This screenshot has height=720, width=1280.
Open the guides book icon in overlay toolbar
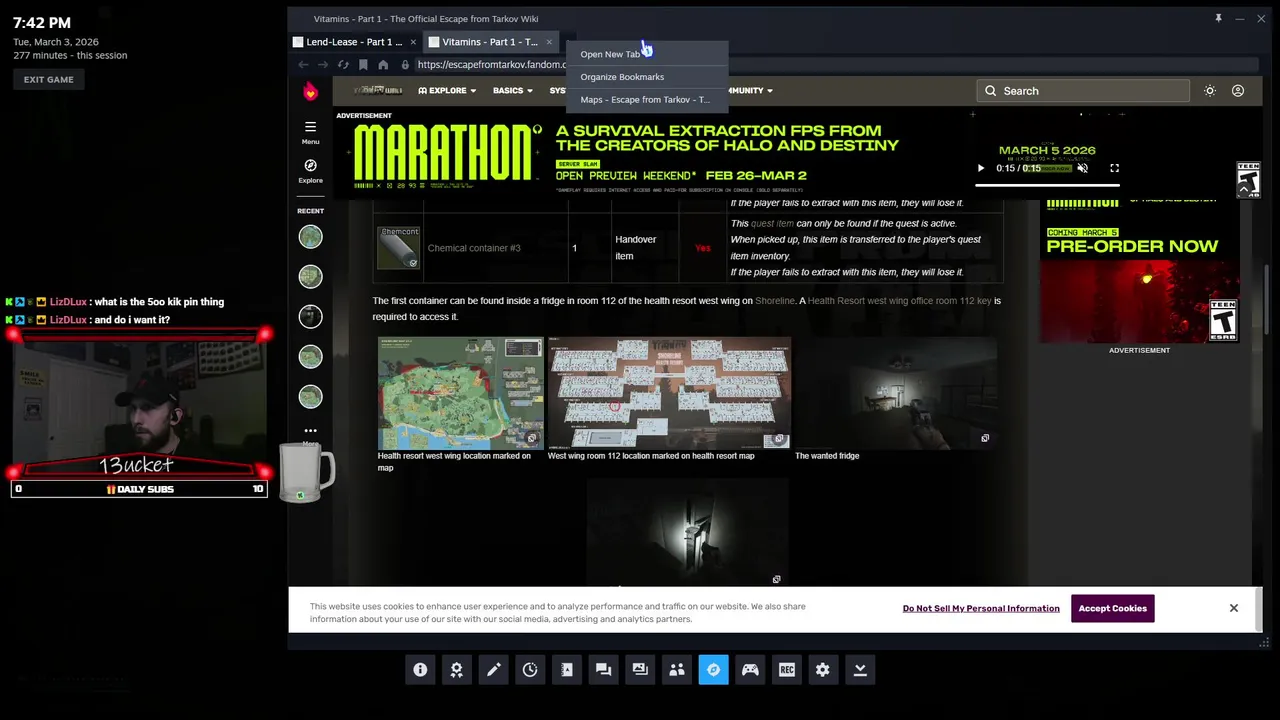[567, 670]
